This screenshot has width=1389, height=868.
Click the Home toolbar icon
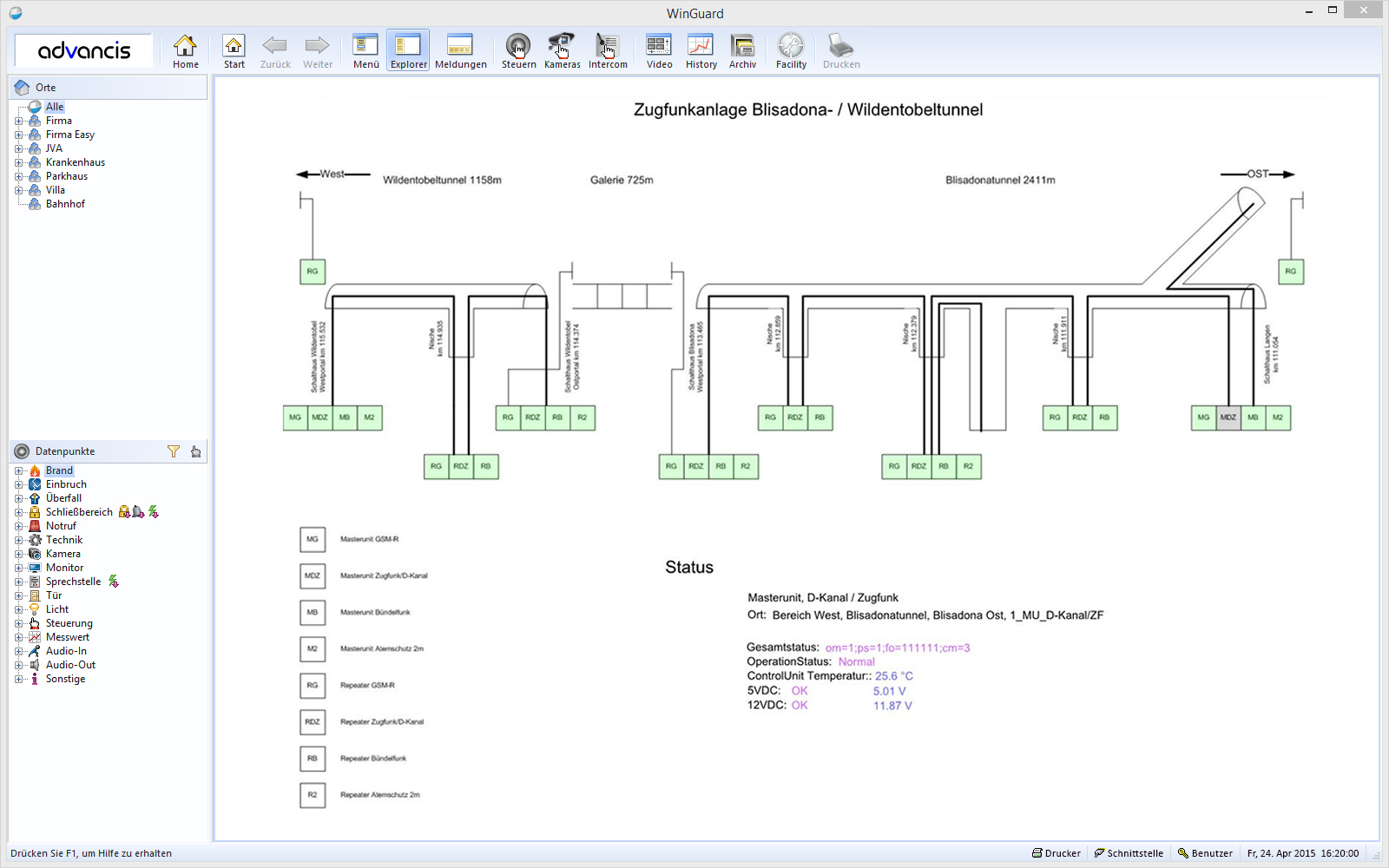(185, 51)
